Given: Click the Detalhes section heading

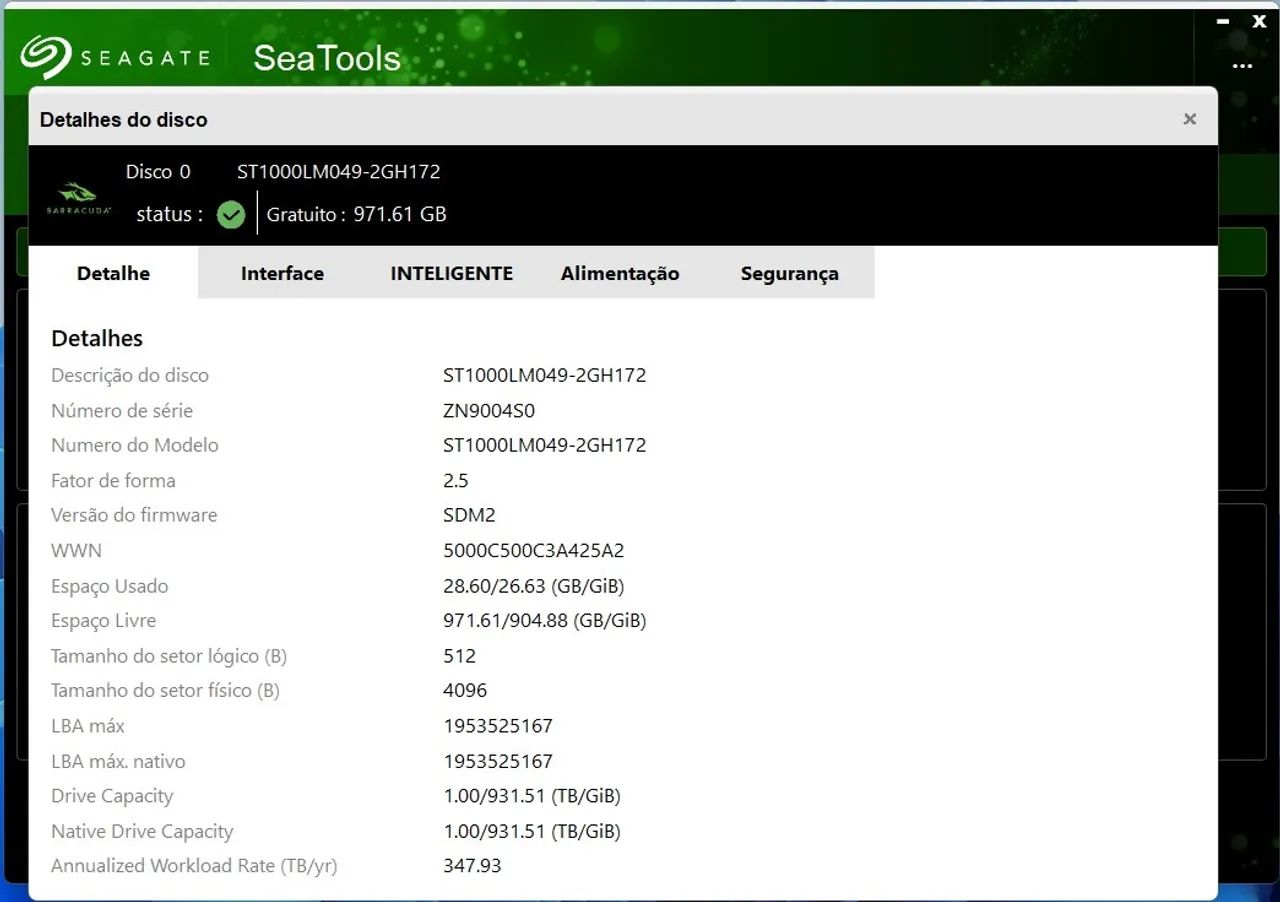Looking at the screenshot, I should click(97, 338).
